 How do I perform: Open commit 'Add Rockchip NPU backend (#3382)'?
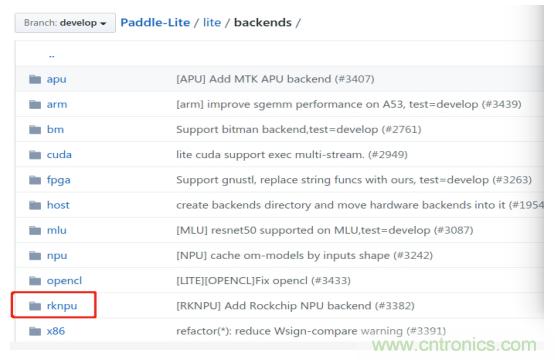point(295,305)
